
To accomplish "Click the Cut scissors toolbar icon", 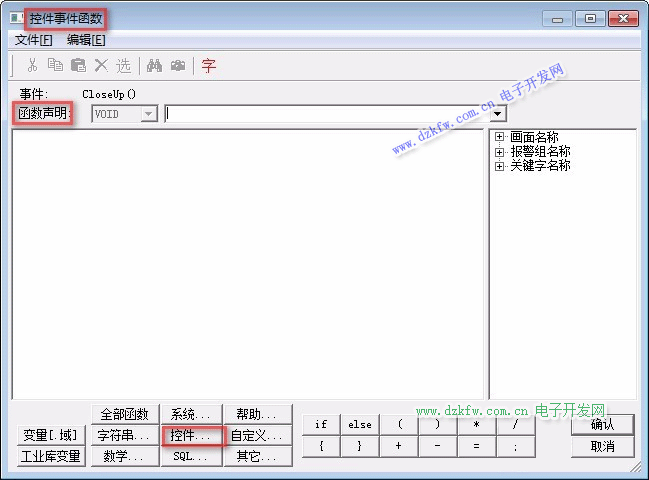I will tap(32, 66).
